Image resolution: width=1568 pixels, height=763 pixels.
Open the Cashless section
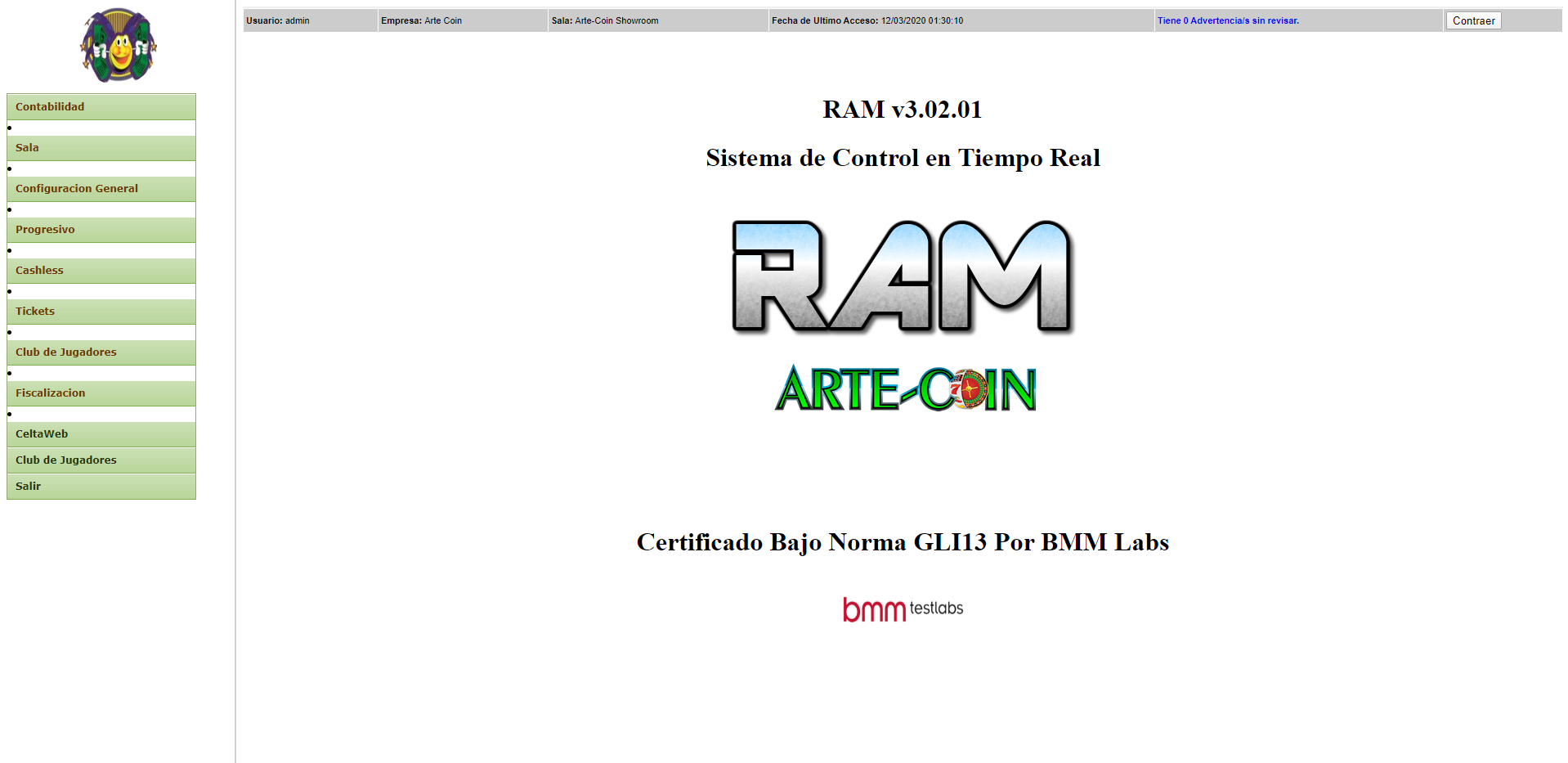[x=101, y=271]
